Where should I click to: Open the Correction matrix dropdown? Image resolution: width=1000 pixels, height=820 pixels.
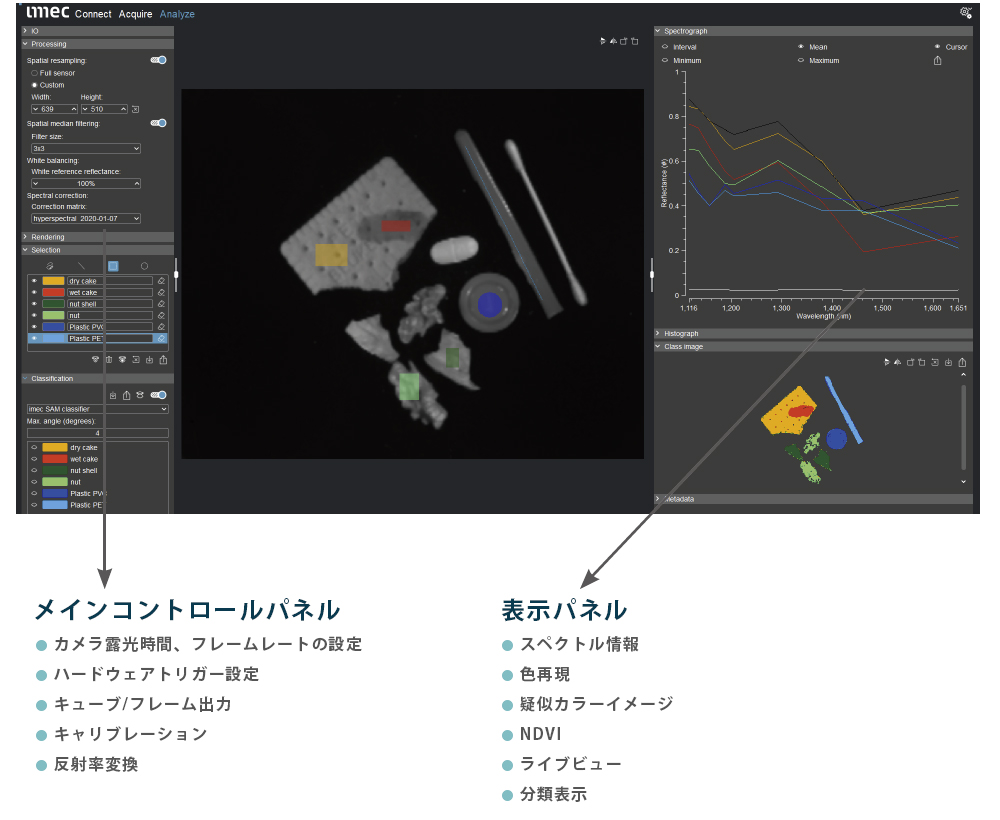86,219
